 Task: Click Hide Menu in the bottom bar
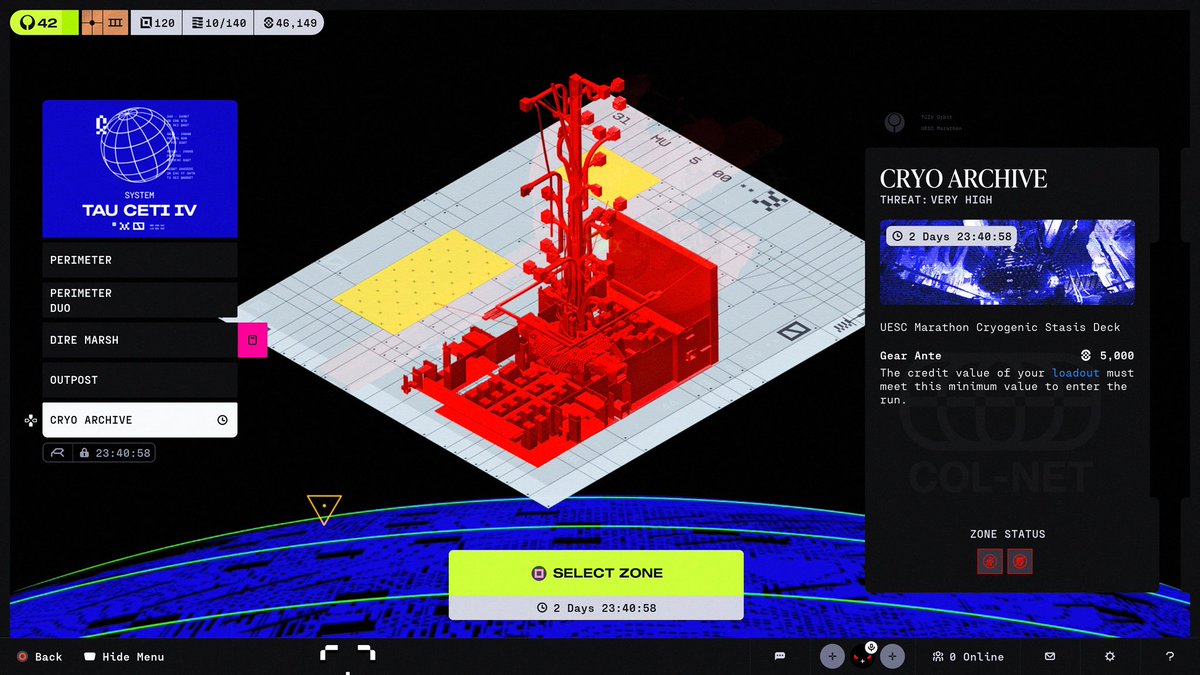click(x=124, y=657)
